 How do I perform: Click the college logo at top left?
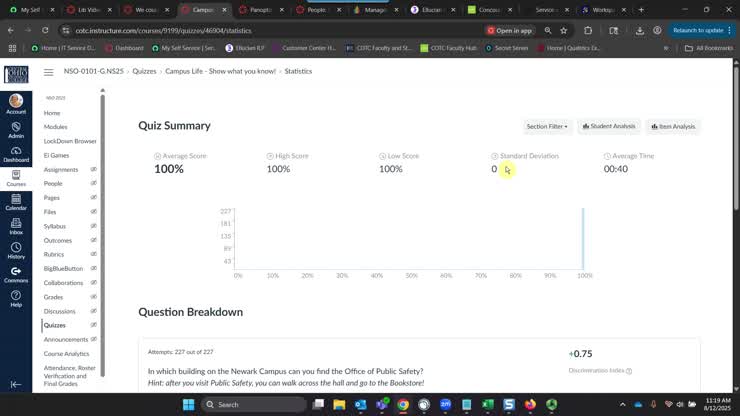click(x=16, y=74)
